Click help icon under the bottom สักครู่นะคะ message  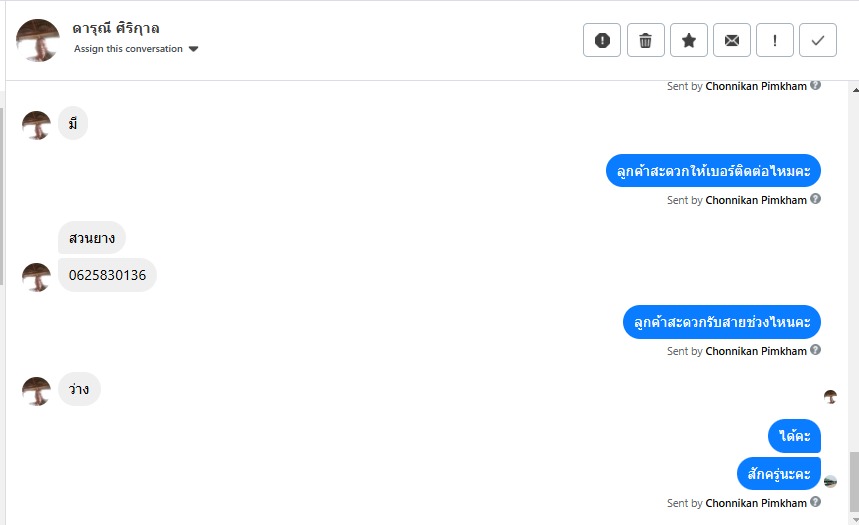pyautogui.click(x=816, y=502)
